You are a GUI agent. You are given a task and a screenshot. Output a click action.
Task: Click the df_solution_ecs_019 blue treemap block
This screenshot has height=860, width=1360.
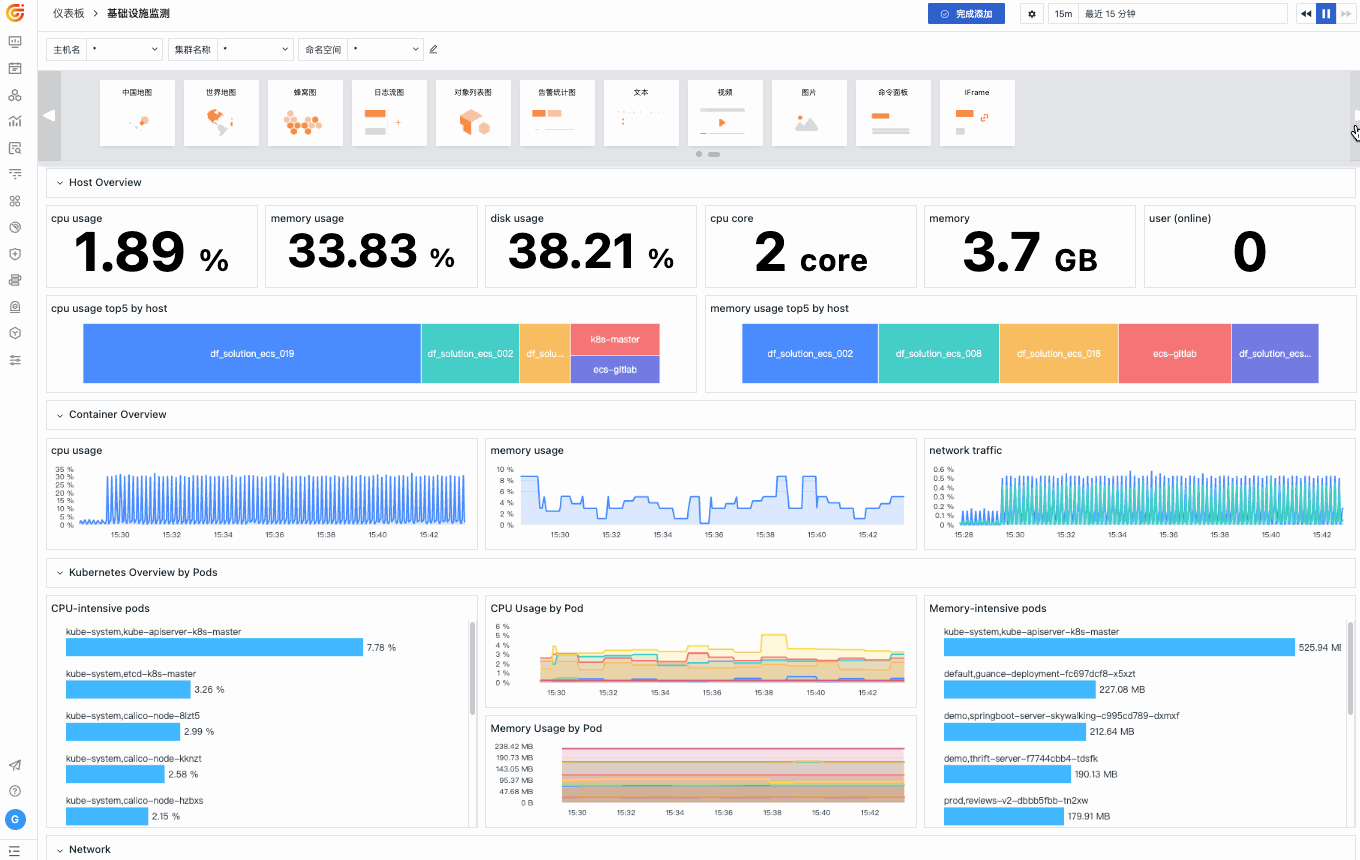click(x=252, y=354)
